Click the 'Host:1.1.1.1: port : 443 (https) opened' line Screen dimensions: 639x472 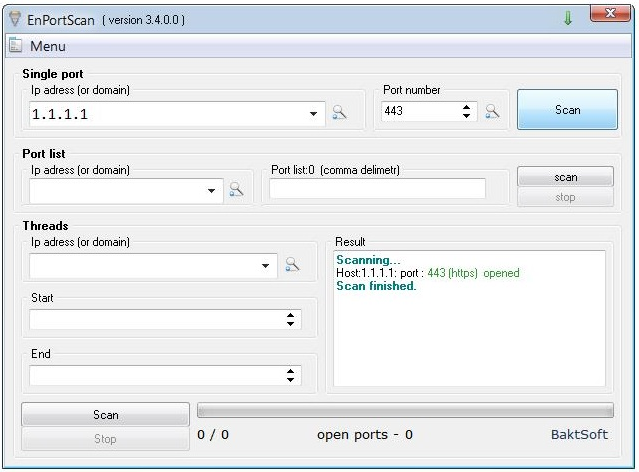[428, 273]
